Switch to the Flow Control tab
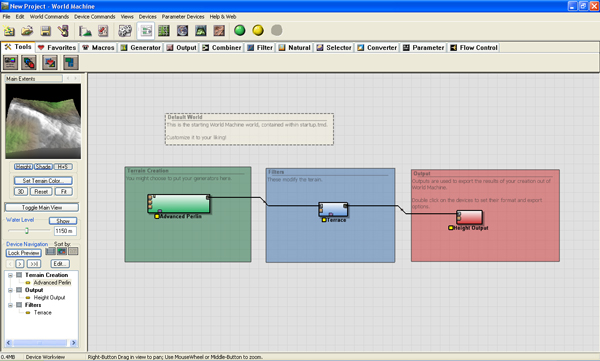This screenshot has width=600, height=361. point(474,47)
